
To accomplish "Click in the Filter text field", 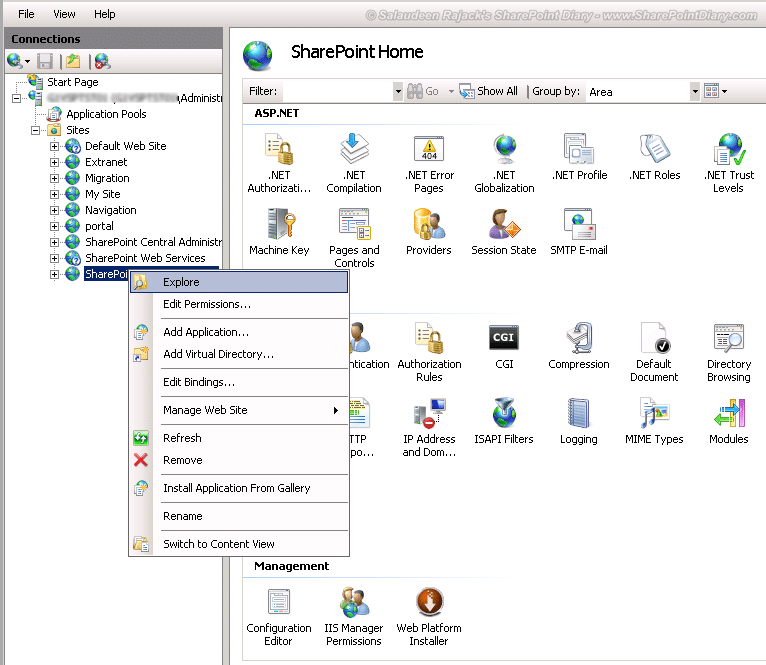I will [x=337, y=91].
